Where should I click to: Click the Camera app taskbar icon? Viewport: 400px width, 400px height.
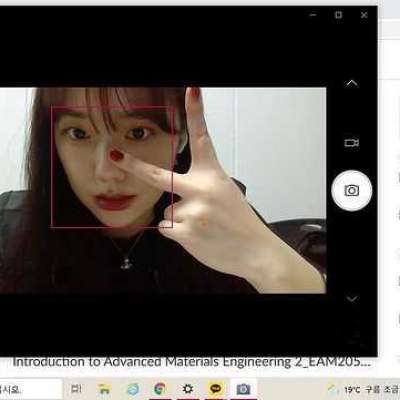(244, 389)
